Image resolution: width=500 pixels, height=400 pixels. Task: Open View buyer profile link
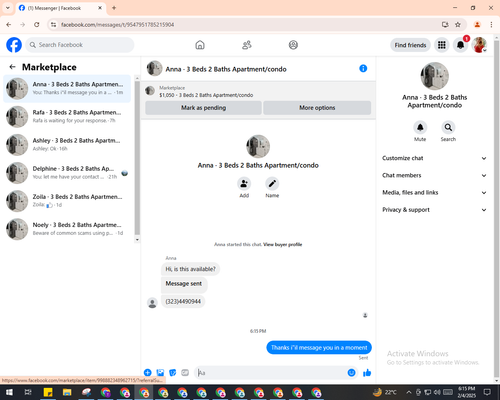click(283, 245)
